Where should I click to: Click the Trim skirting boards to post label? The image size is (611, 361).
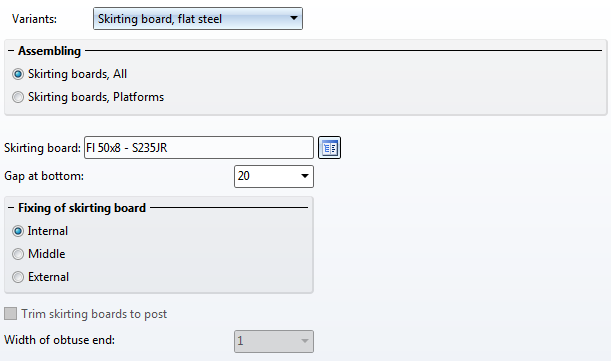tap(94, 314)
